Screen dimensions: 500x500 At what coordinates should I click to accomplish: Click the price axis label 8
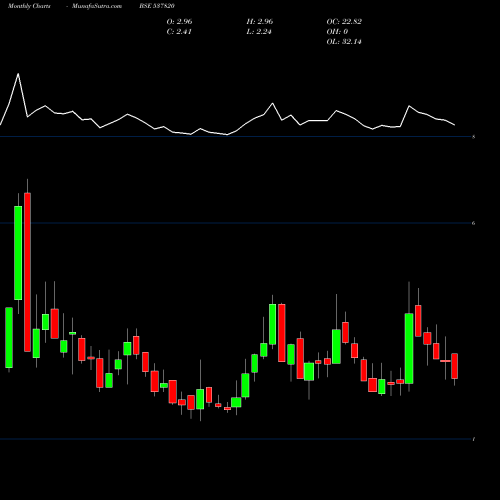point(474,137)
